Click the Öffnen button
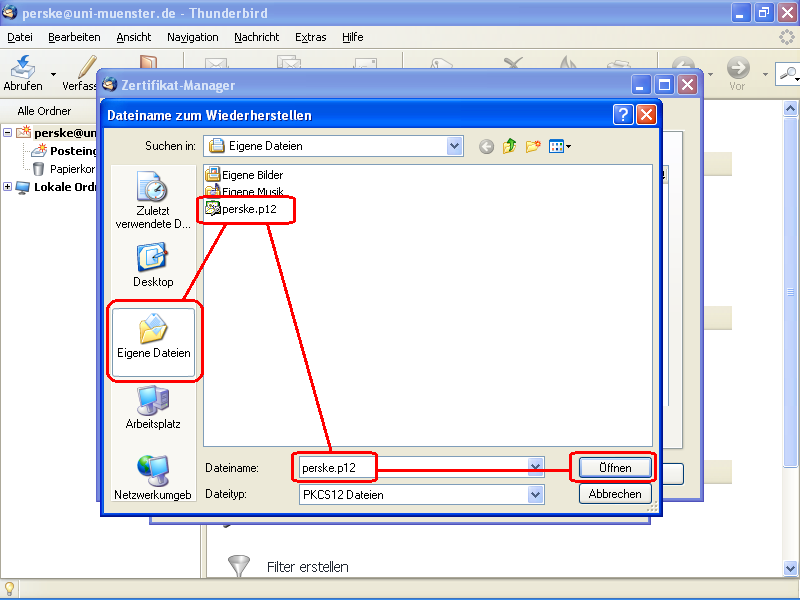 click(x=614, y=467)
